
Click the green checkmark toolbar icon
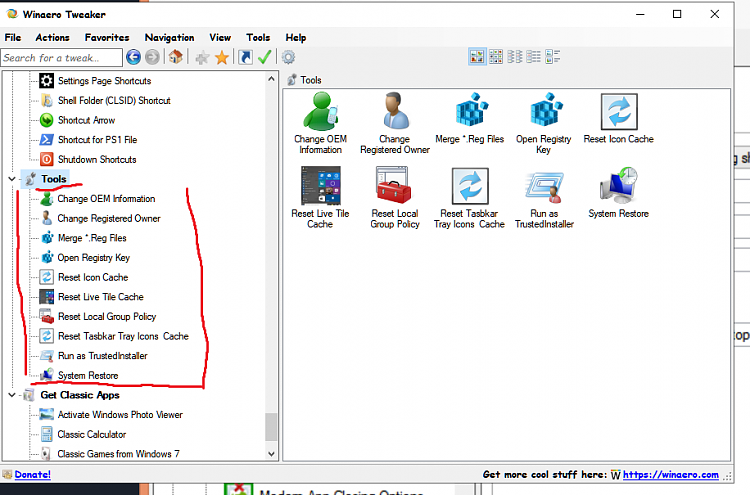click(x=264, y=57)
